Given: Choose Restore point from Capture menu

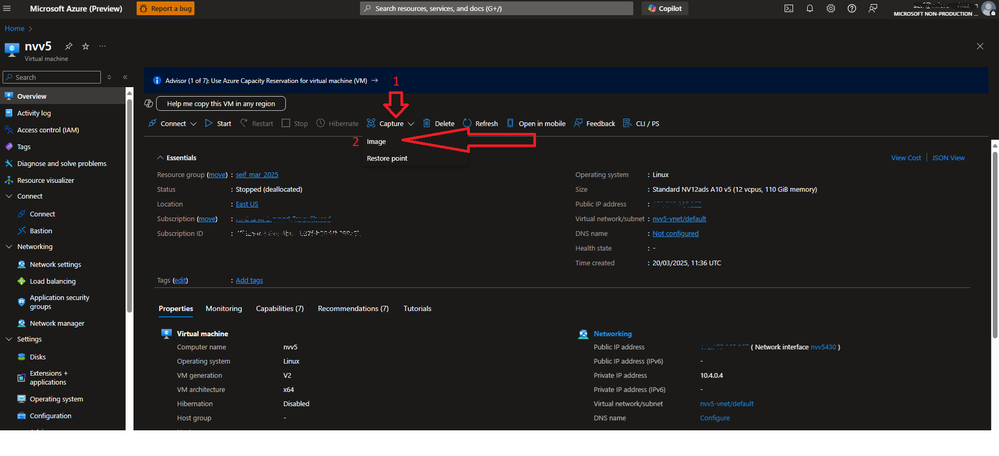Looking at the screenshot, I should [x=387, y=158].
